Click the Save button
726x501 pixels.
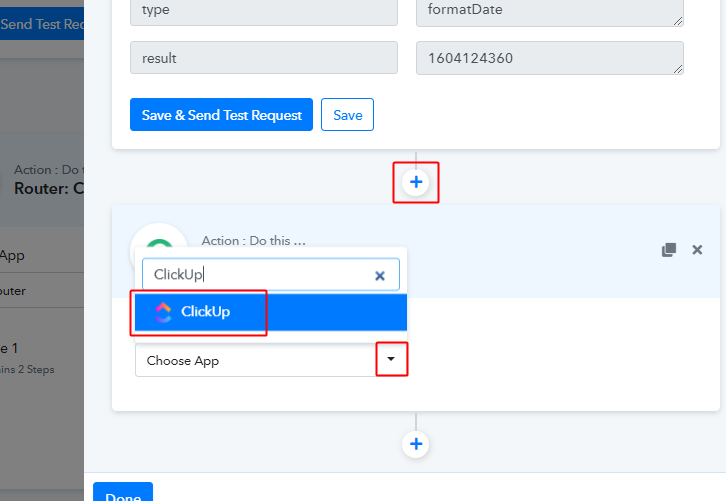click(x=347, y=114)
